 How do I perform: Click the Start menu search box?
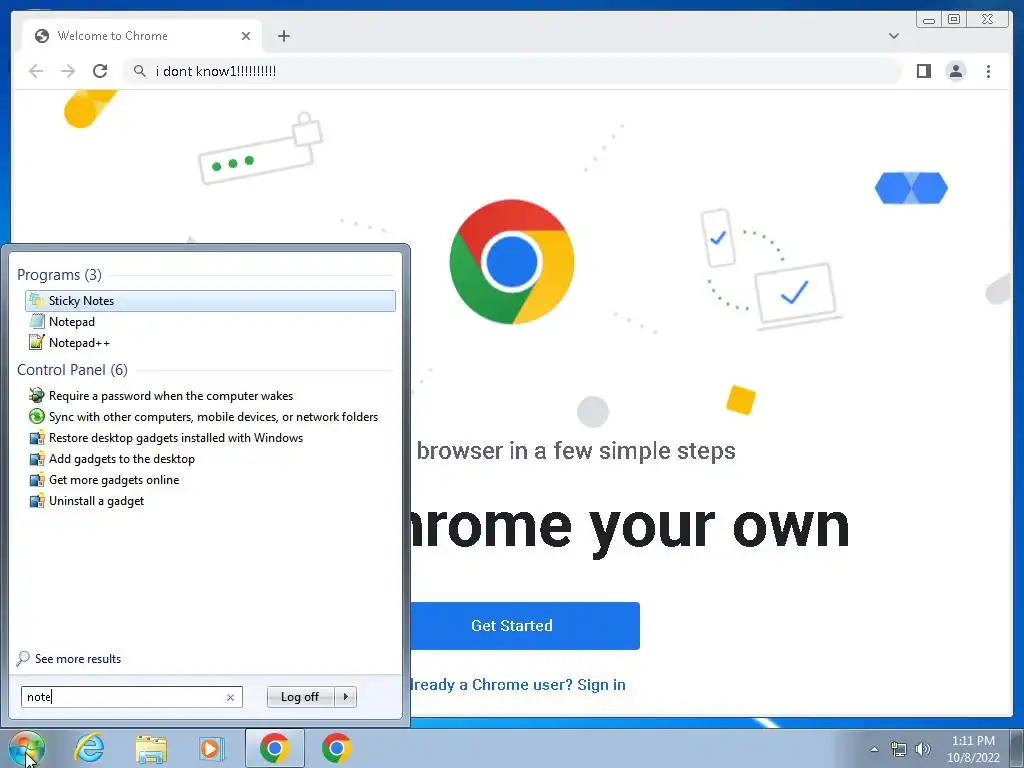tap(132, 697)
